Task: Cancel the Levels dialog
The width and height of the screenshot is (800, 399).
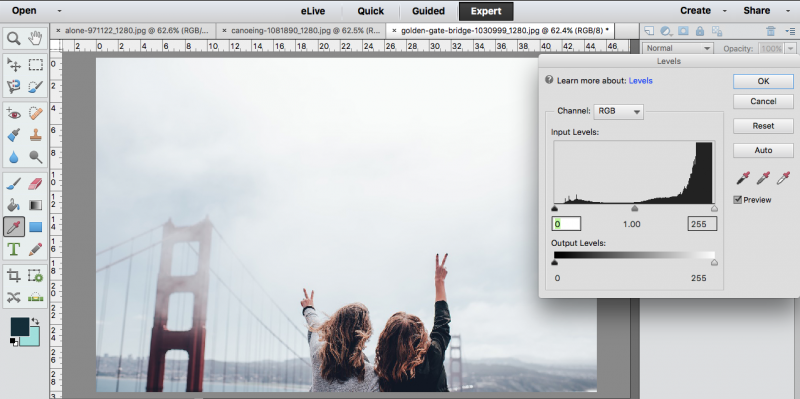Action: coord(763,102)
